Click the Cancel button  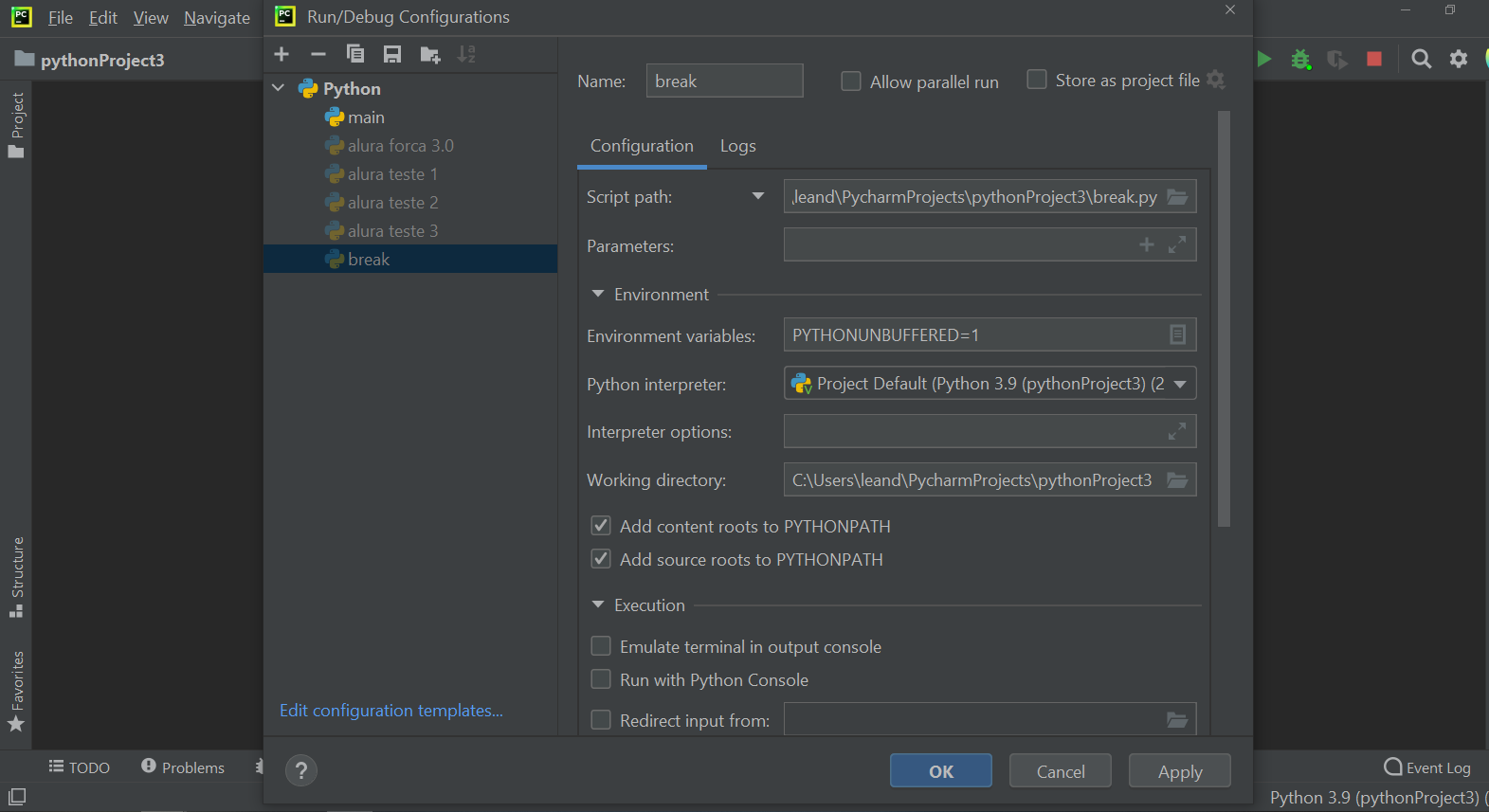coord(1061,770)
